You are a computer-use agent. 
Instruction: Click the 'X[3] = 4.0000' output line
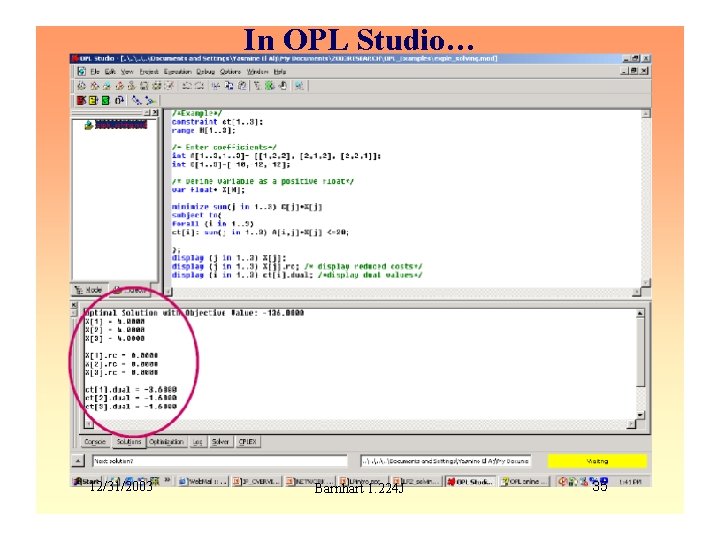click(115, 338)
